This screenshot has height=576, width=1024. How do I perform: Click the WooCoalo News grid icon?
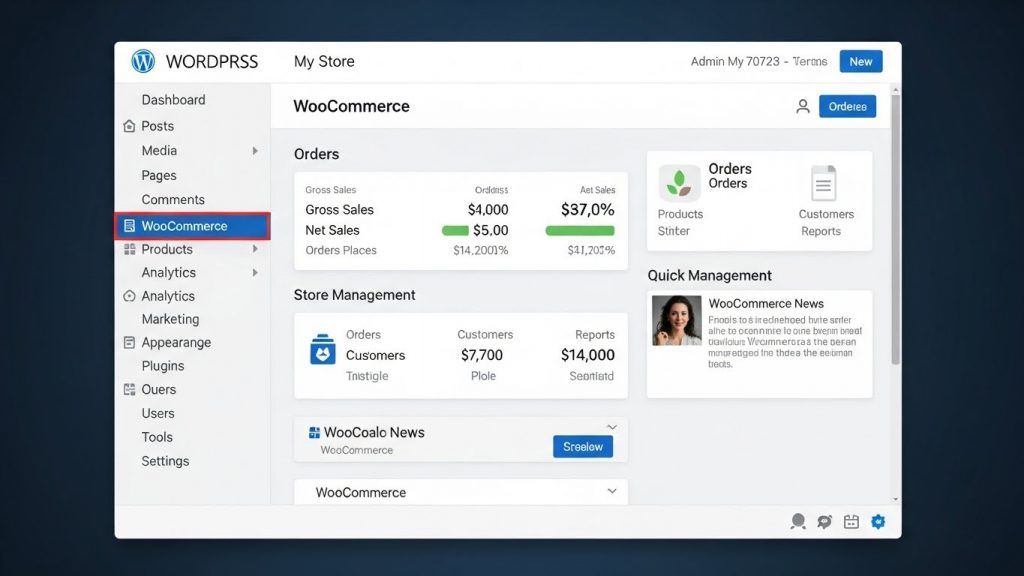tap(314, 432)
